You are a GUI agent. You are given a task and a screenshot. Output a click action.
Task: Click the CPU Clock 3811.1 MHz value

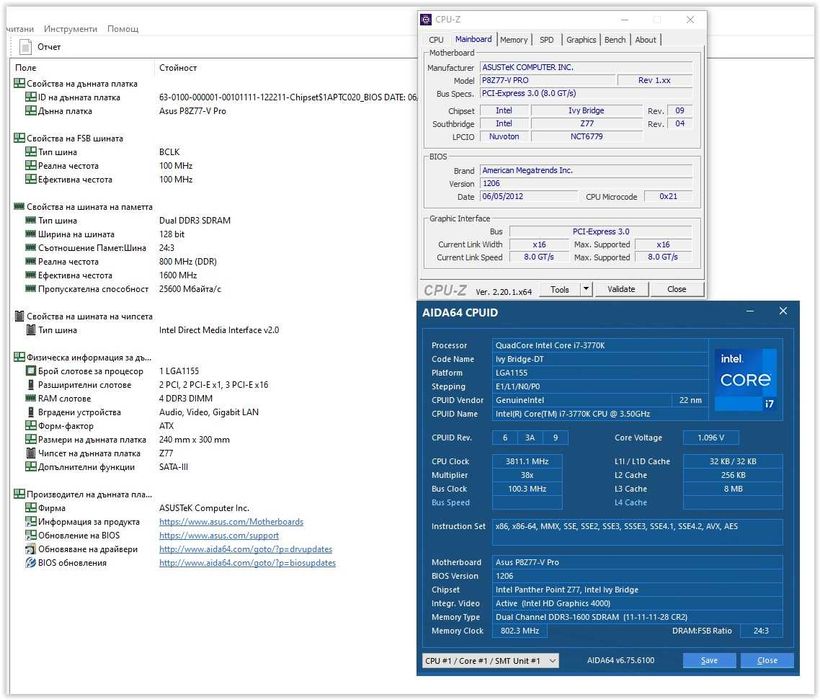point(527,461)
